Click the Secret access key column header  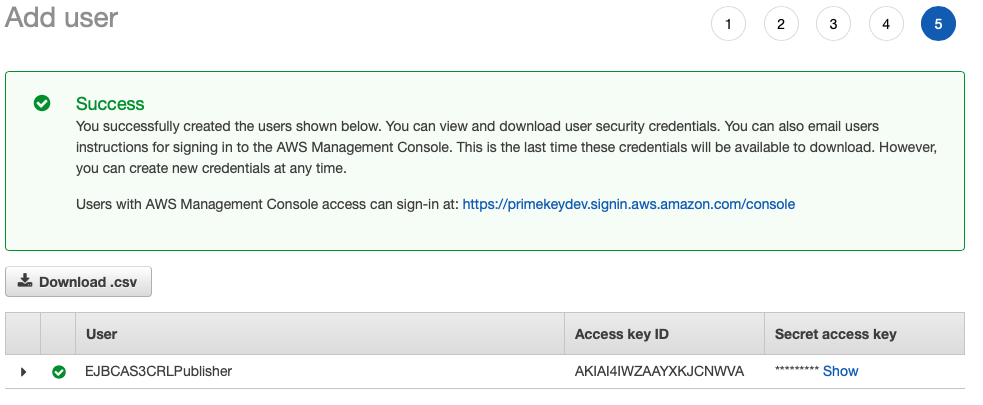835,334
